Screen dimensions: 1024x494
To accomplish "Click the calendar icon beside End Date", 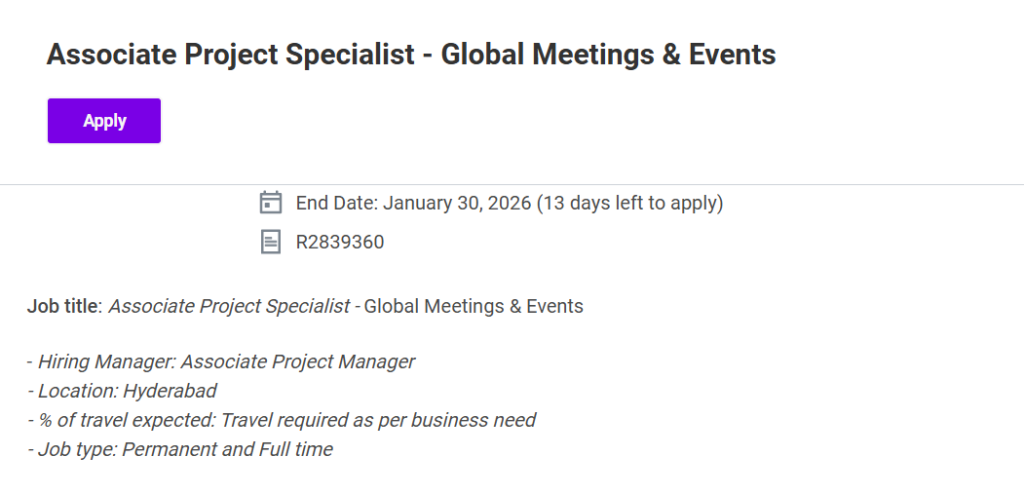I will pos(270,203).
